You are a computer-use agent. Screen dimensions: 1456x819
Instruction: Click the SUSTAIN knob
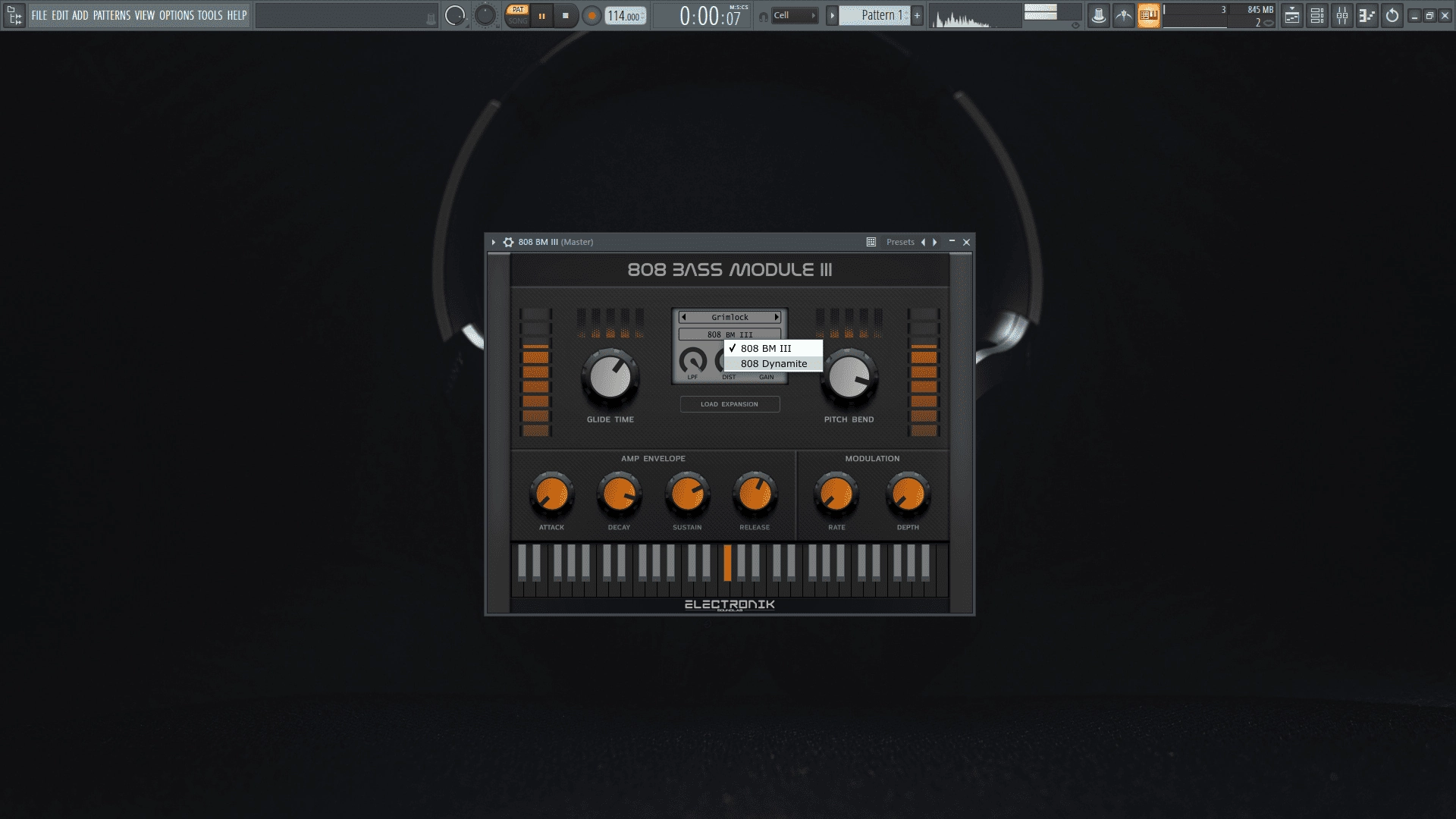click(x=687, y=494)
